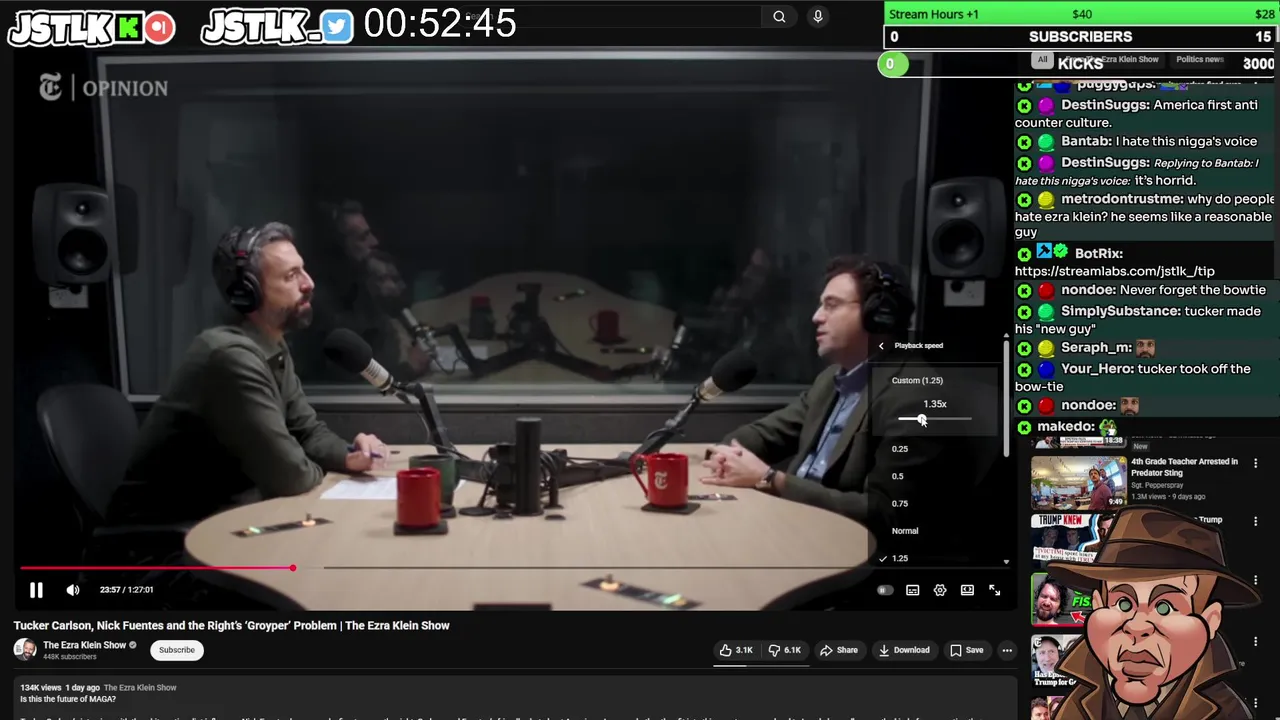Enter fullscreen with the expand arrows icon

coord(995,590)
